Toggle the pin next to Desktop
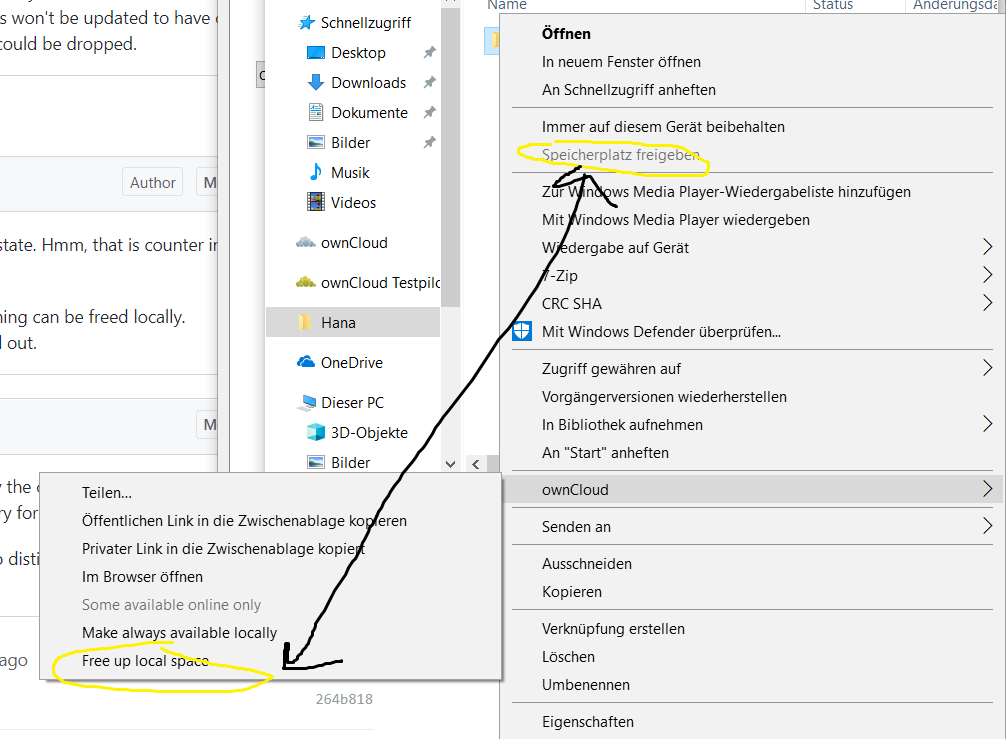1006x739 pixels. [x=429, y=52]
